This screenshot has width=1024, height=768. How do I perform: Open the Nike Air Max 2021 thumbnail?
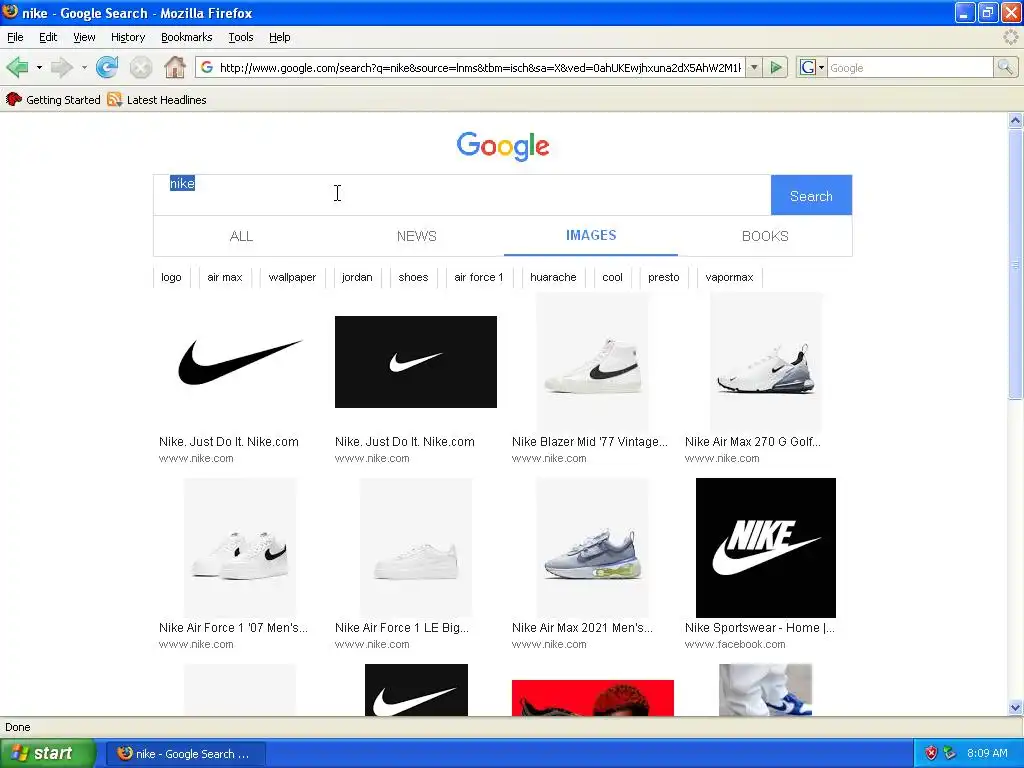(592, 547)
